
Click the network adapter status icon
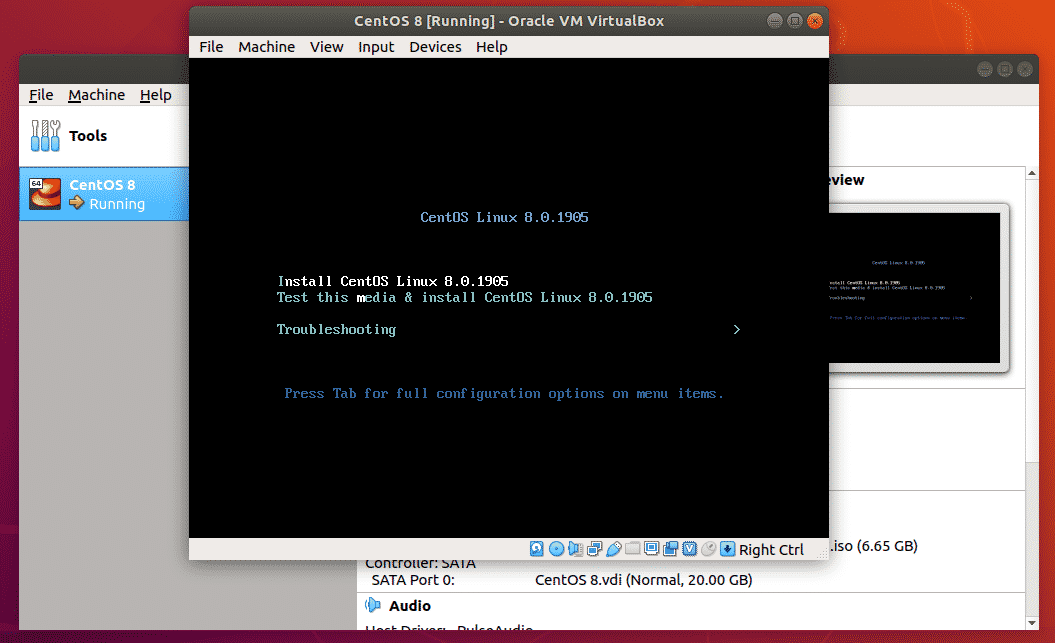596,548
